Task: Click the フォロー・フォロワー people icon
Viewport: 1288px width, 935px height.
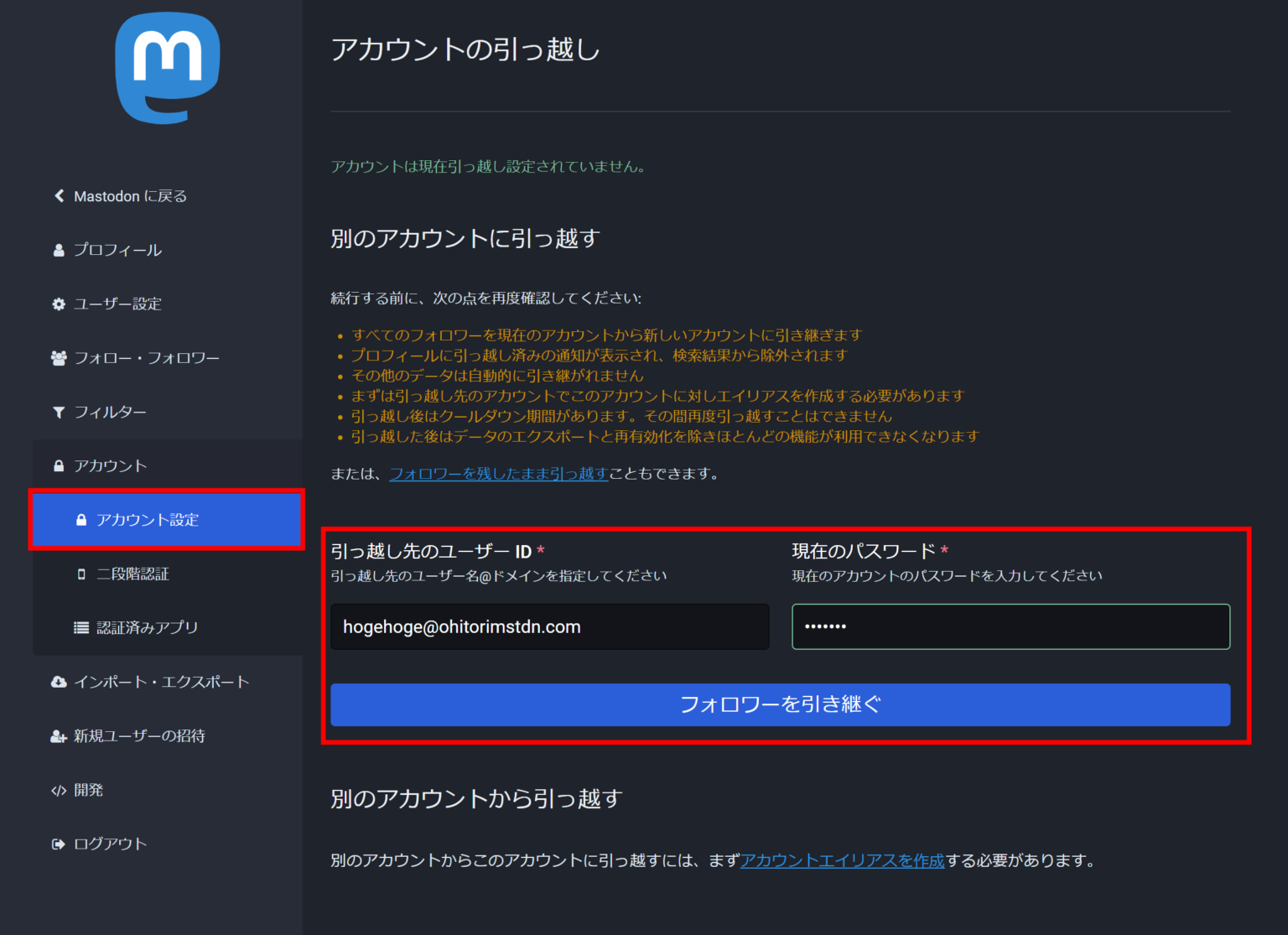Action: point(58,357)
